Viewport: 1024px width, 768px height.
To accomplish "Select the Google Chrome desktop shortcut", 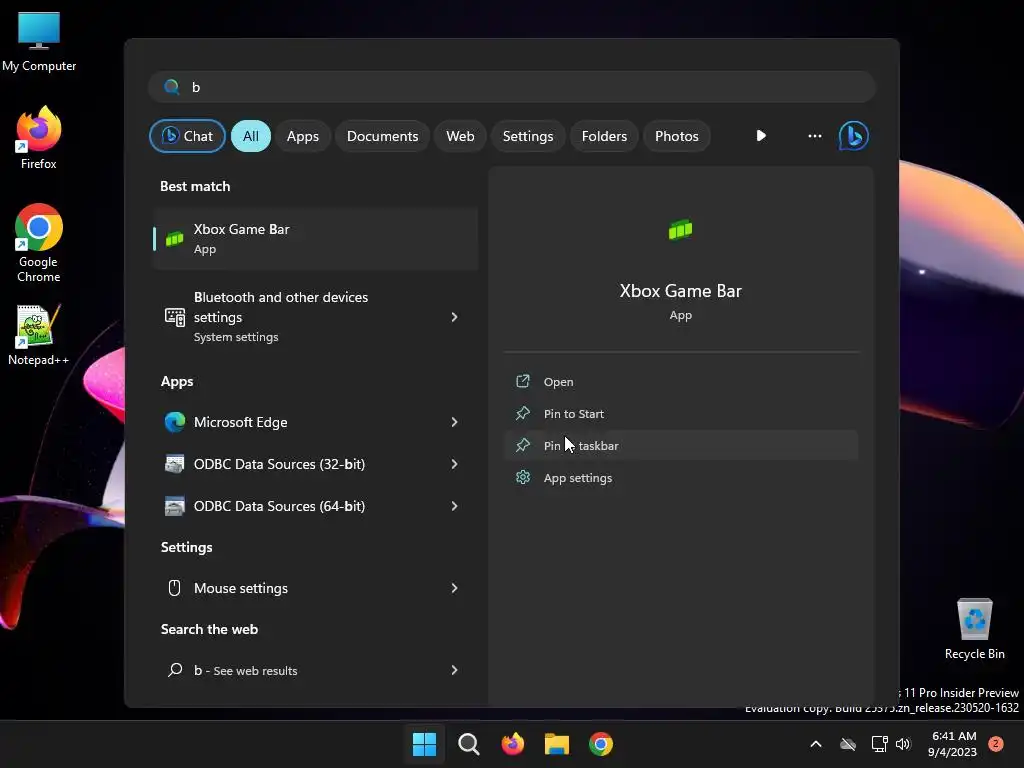I will (39, 243).
